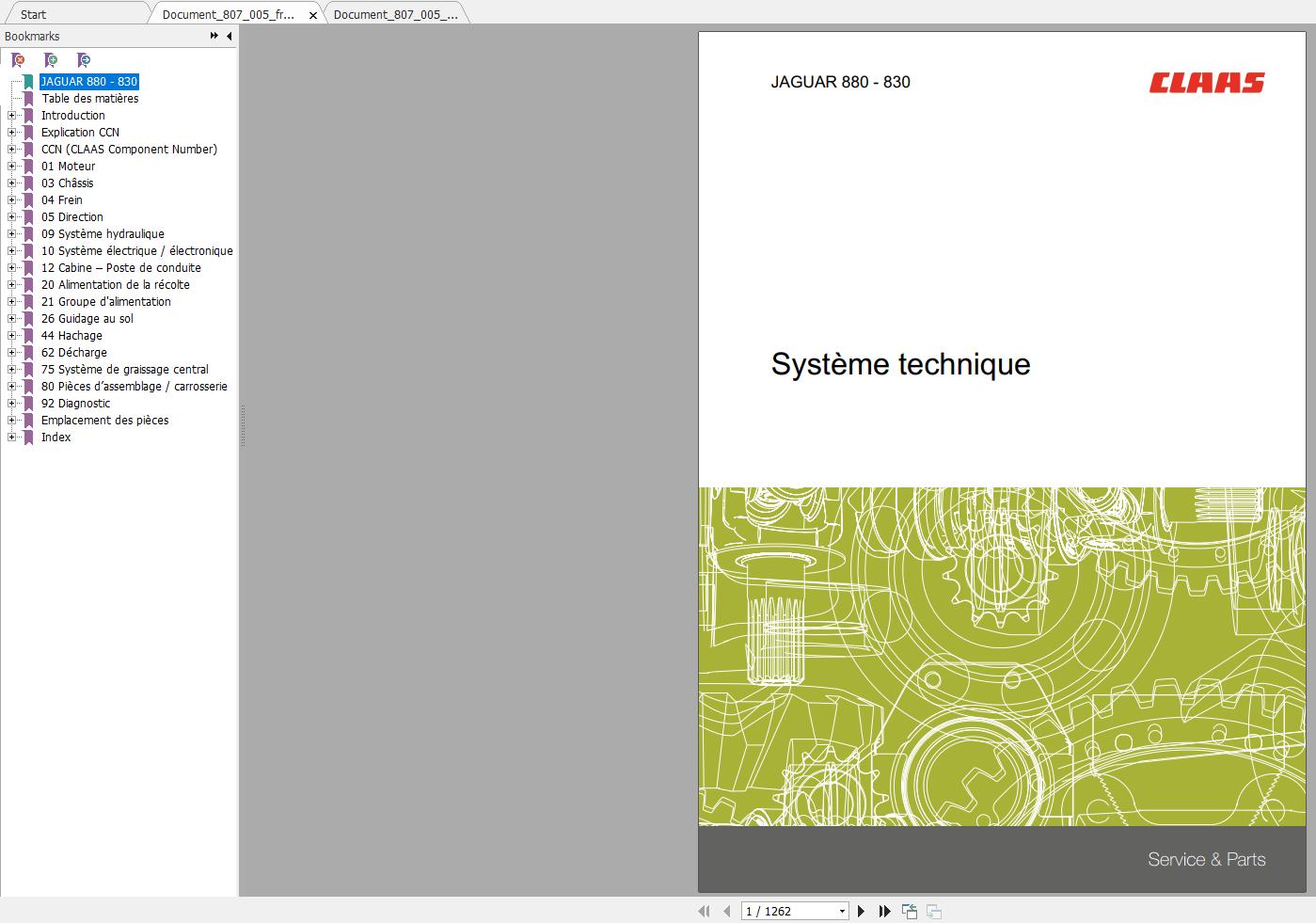Jump to the last page

[x=884, y=911]
